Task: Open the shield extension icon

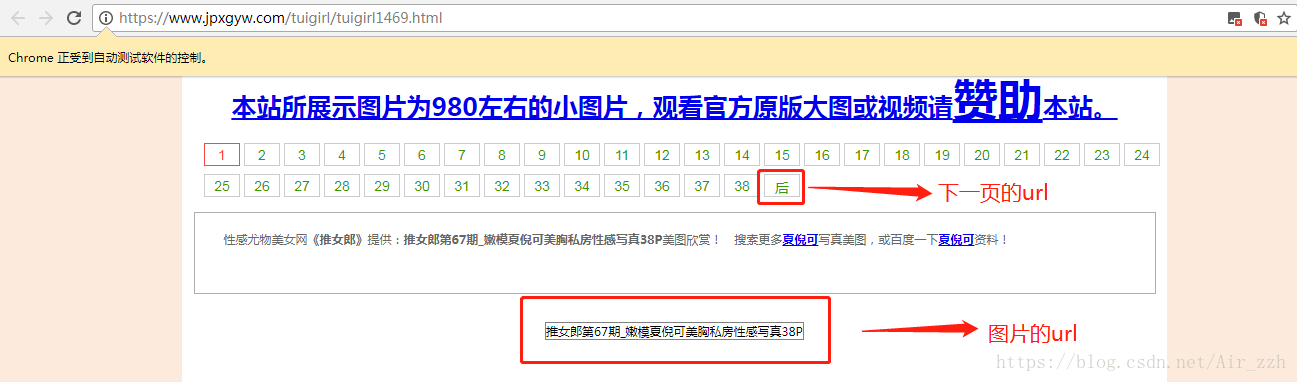Action: point(1260,18)
